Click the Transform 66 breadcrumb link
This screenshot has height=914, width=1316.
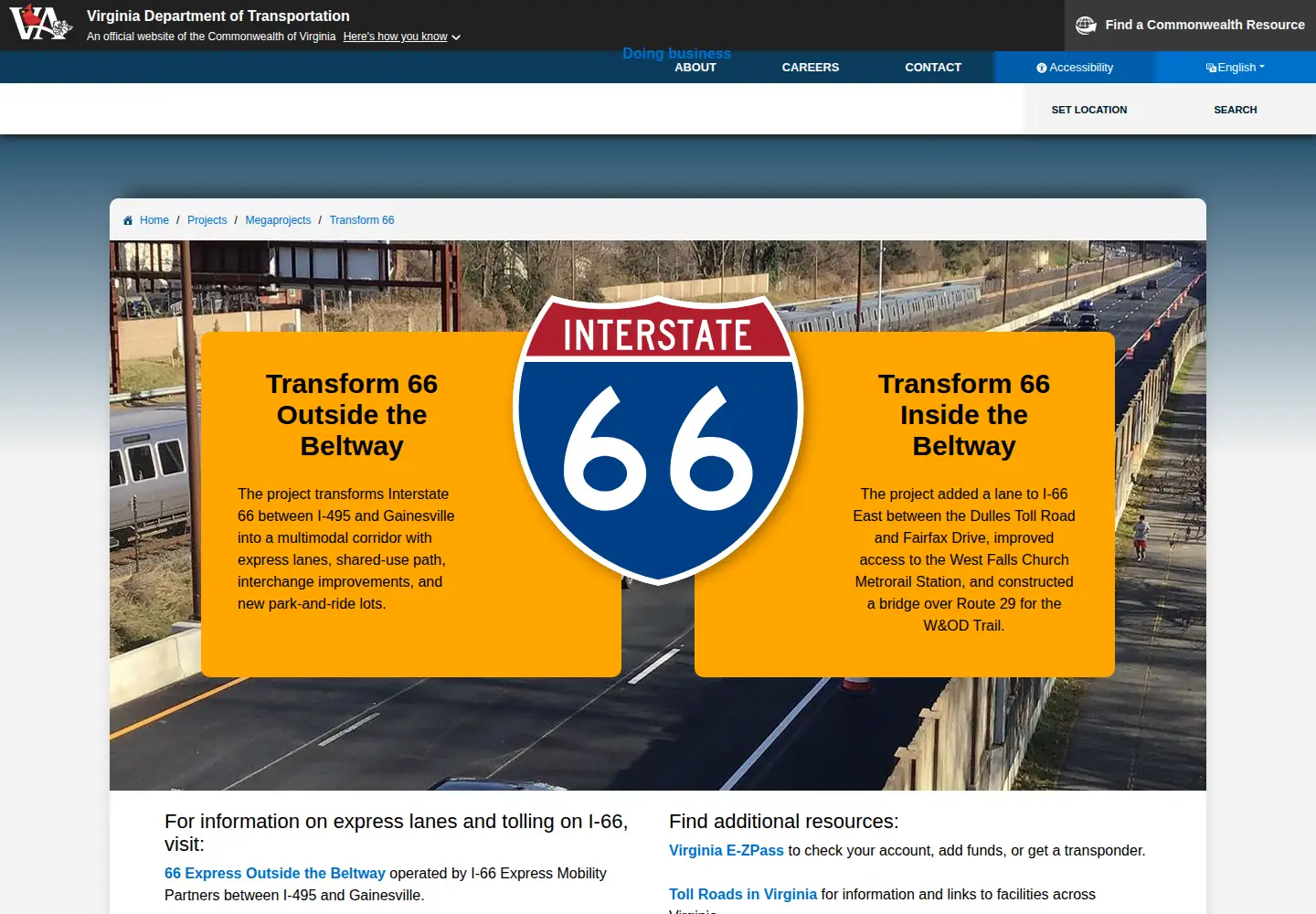(x=362, y=220)
